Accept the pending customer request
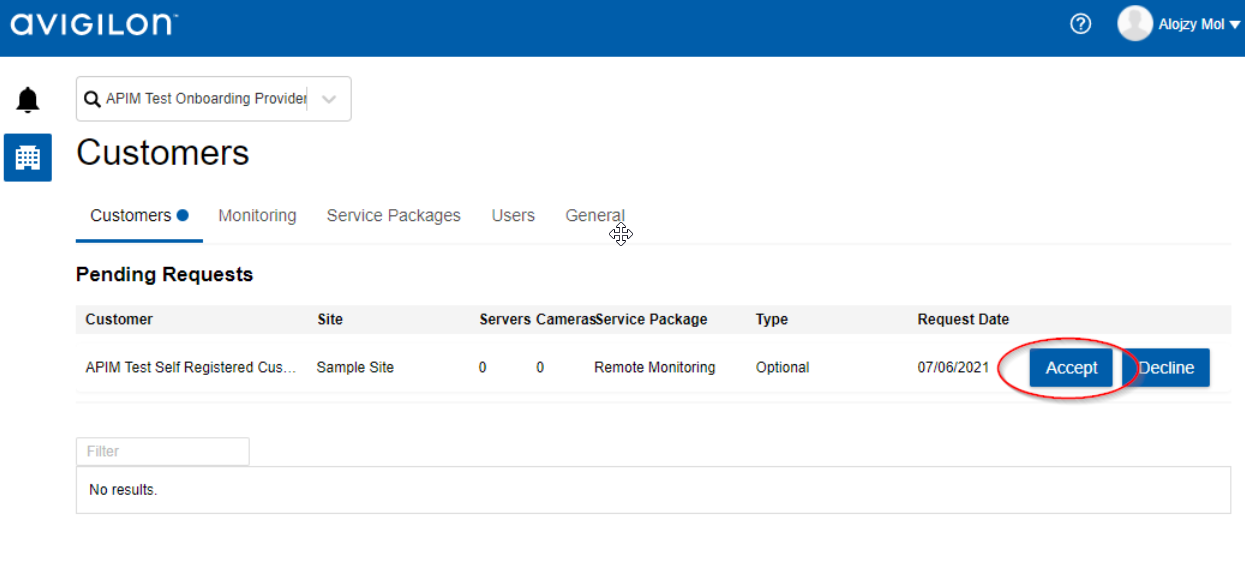The height and width of the screenshot is (577, 1245). [1071, 368]
